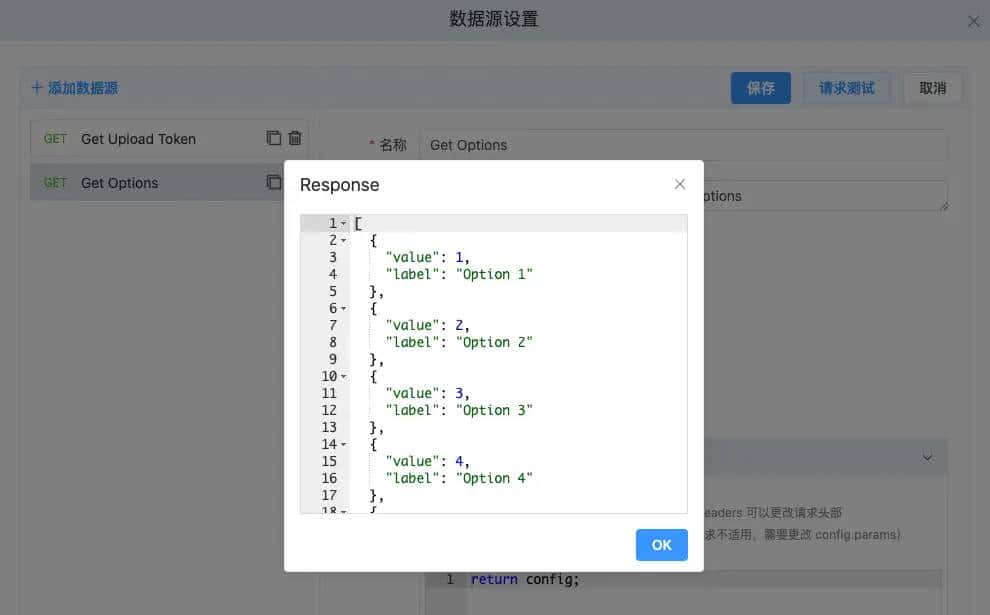Image resolution: width=990 pixels, height=615 pixels.
Task: Click the 取消 button
Action: [x=932, y=88]
